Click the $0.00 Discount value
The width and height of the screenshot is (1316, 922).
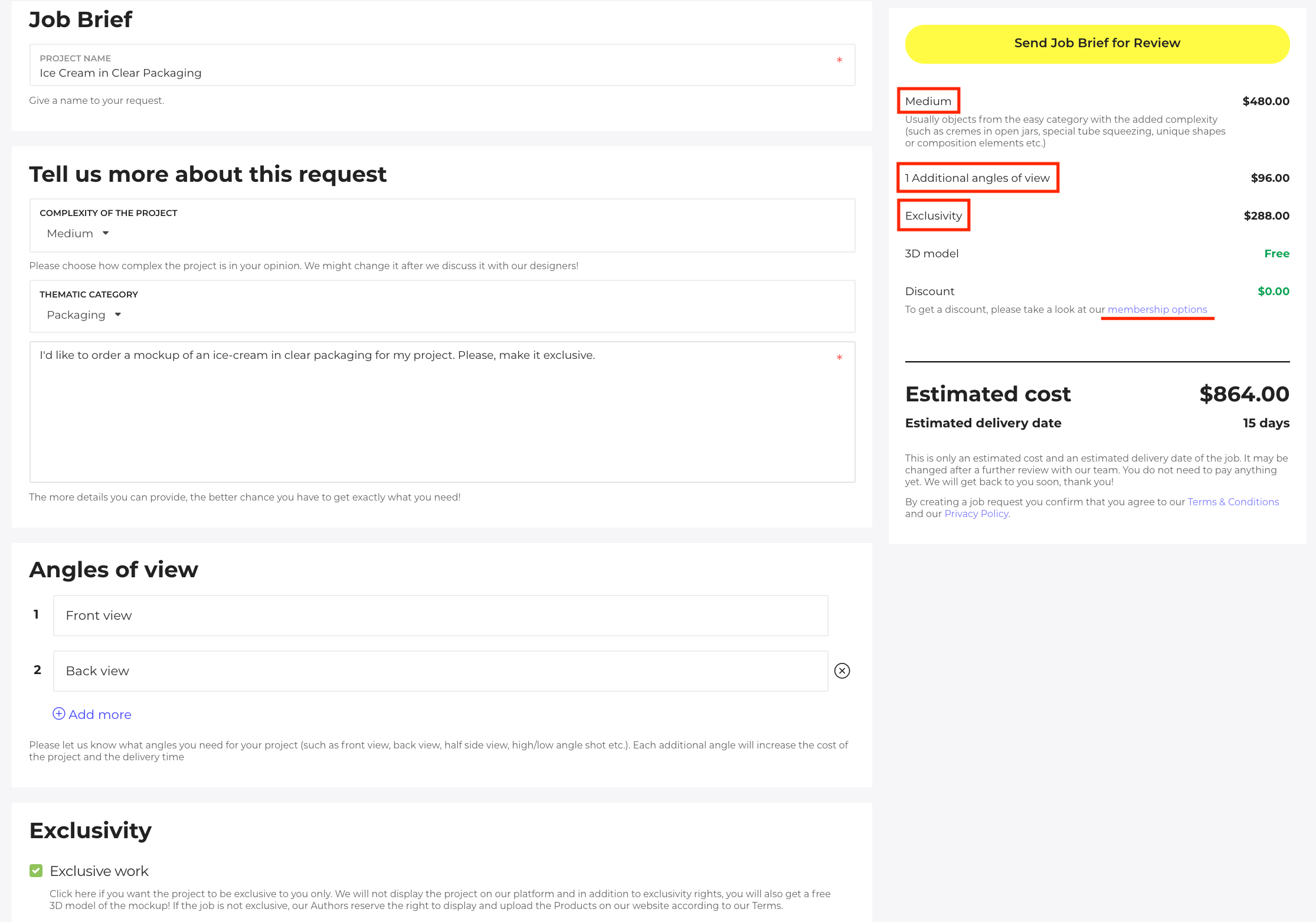(1273, 291)
